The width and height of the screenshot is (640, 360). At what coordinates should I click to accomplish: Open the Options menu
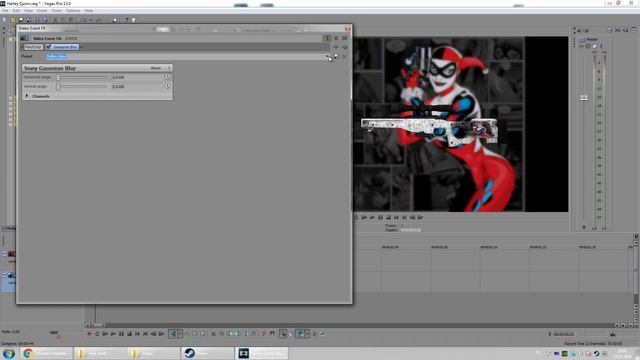click(x=73, y=11)
